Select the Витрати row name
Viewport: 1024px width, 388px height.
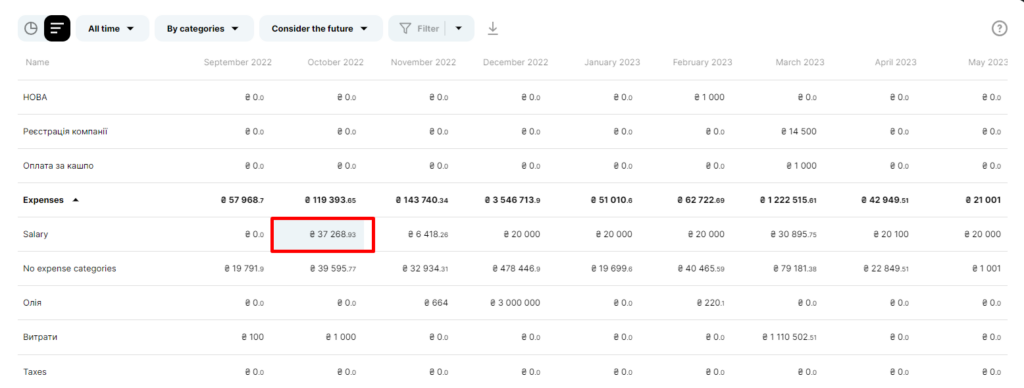[39, 337]
